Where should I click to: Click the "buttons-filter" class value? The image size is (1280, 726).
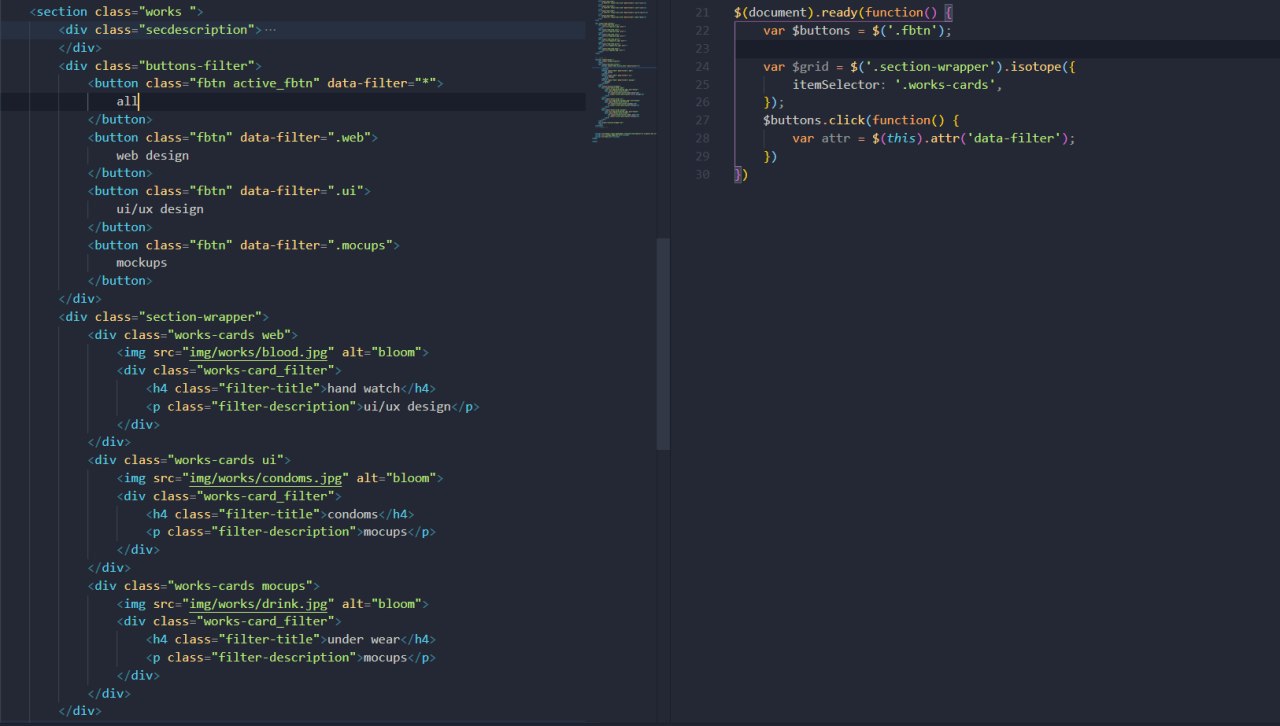200,66
